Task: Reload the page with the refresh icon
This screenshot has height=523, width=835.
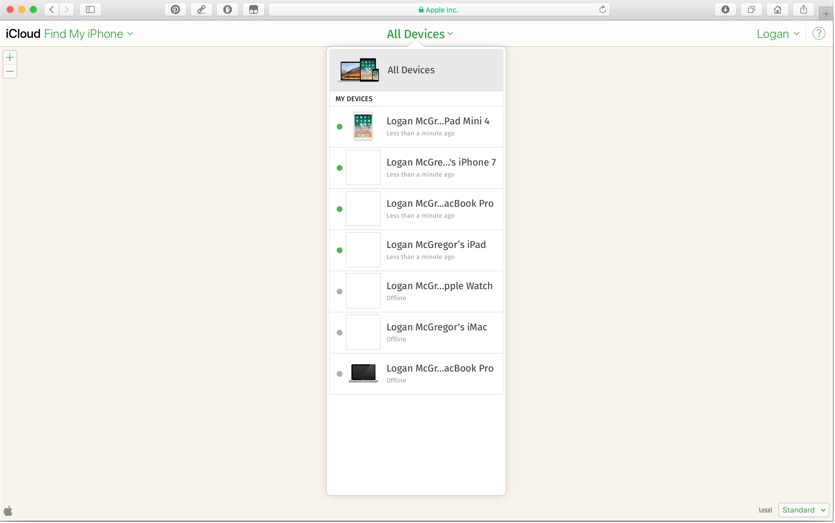Action: point(602,10)
